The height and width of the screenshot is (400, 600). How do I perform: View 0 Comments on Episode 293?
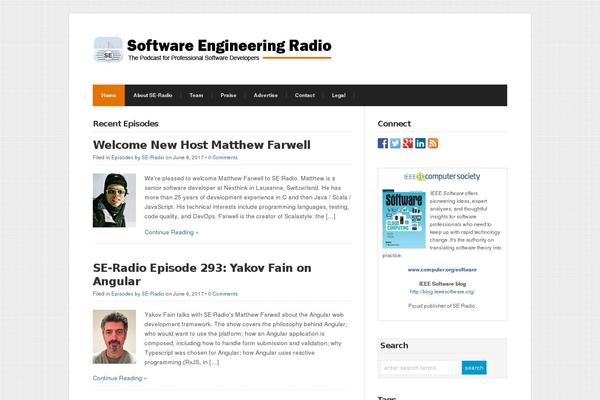[x=223, y=294]
